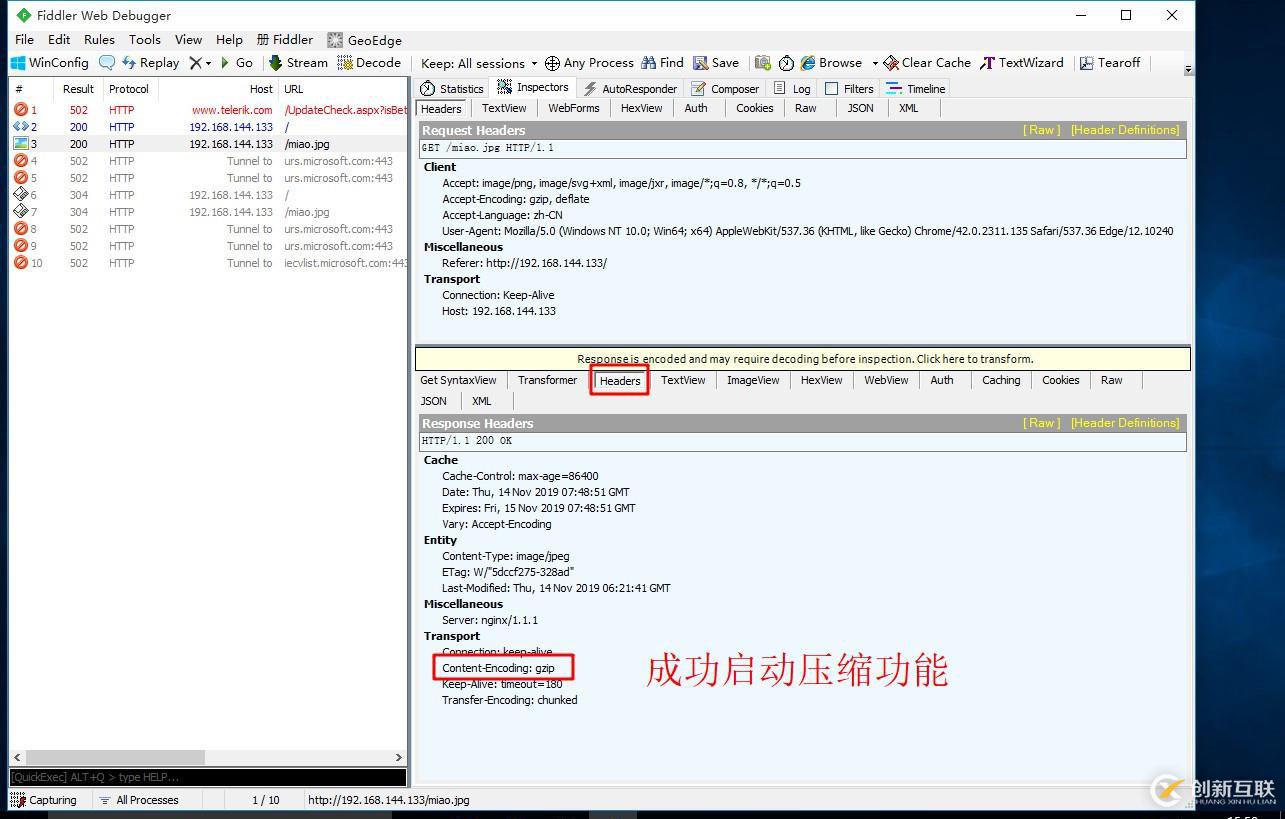Viewport: 1285px width, 819px height.
Task: Open Response Headers Header Definitions link
Action: click(x=1125, y=423)
